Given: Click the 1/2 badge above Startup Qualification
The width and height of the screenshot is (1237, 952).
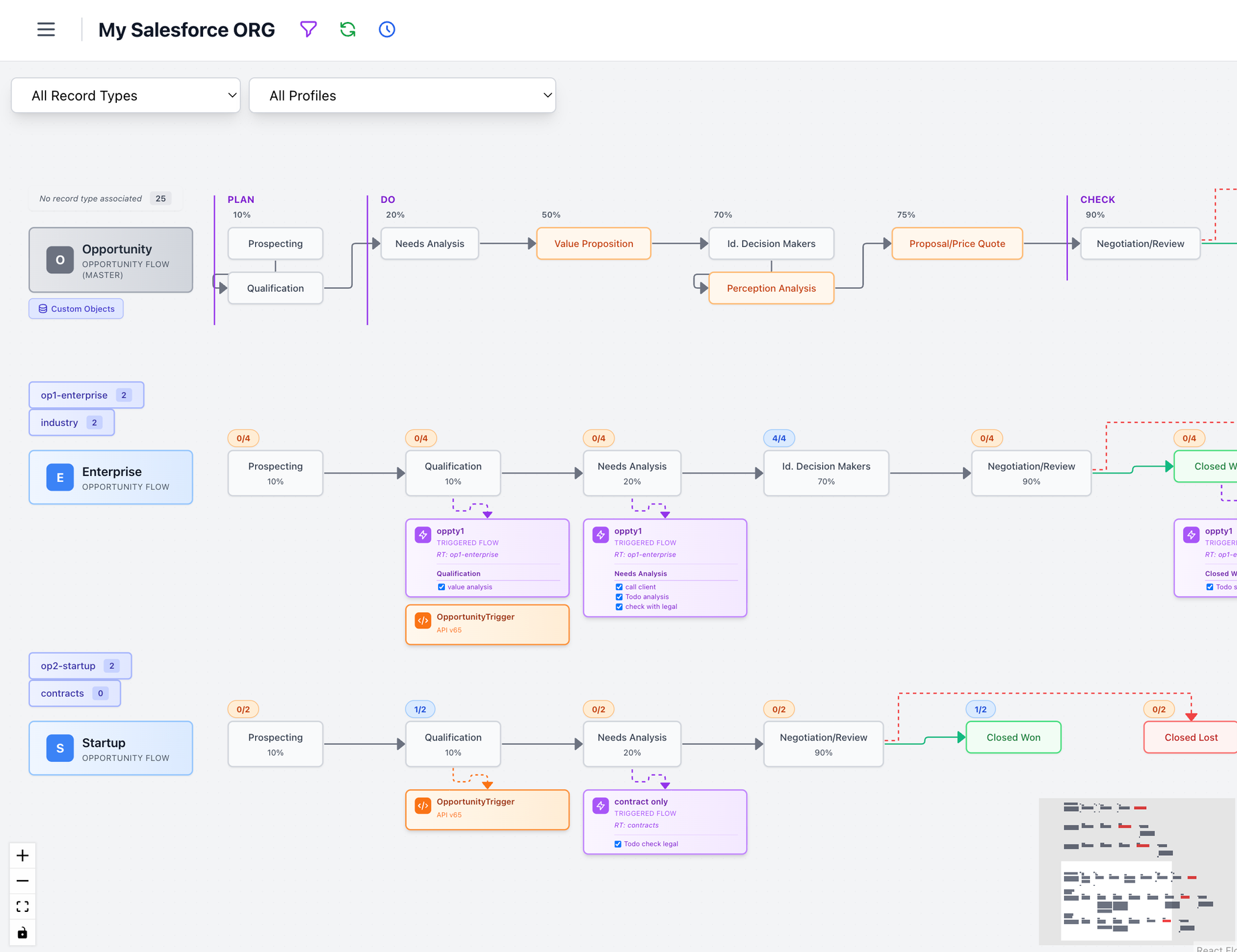Looking at the screenshot, I should (x=420, y=710).
